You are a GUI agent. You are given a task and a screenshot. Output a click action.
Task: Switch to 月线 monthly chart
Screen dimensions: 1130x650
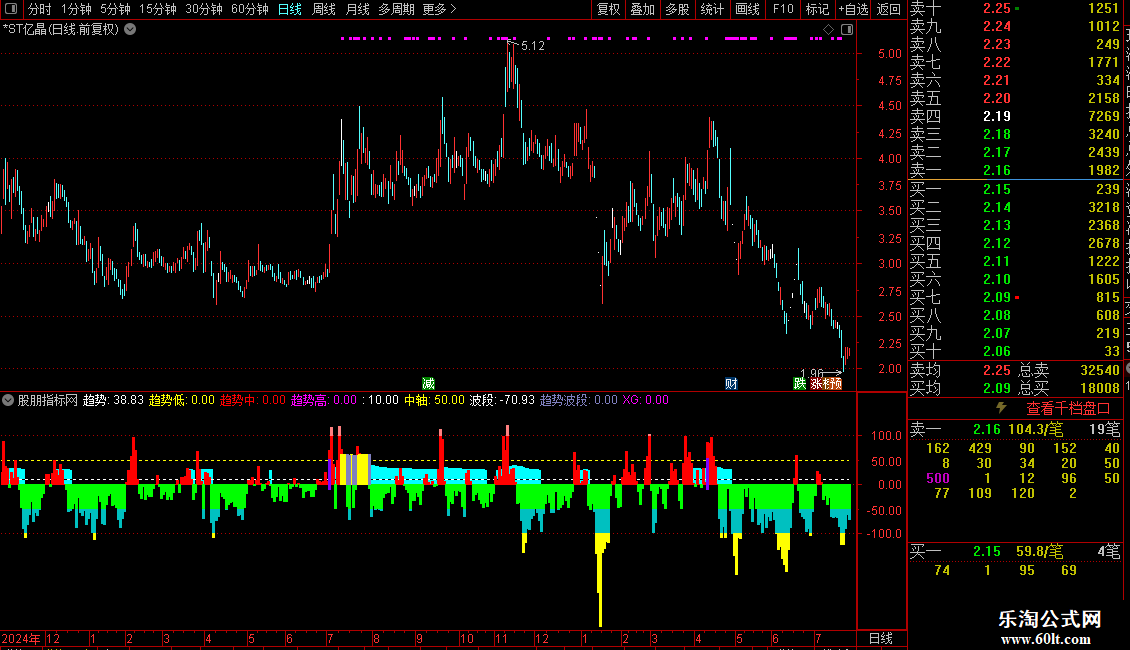(x=357, y=9)
